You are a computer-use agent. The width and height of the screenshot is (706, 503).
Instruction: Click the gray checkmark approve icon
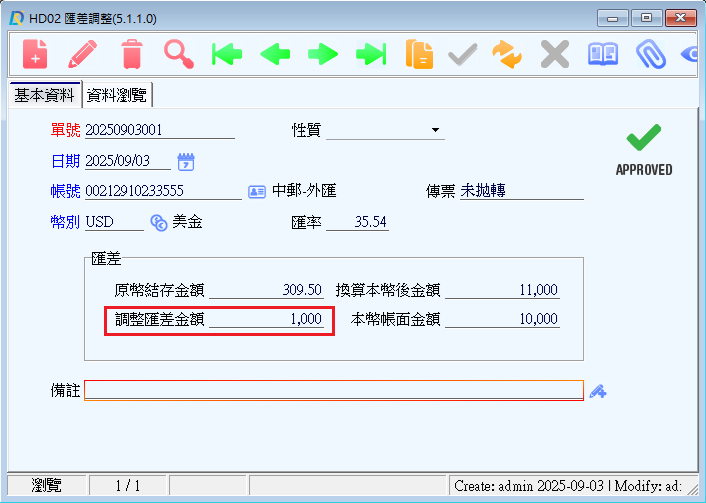(462, 54)
